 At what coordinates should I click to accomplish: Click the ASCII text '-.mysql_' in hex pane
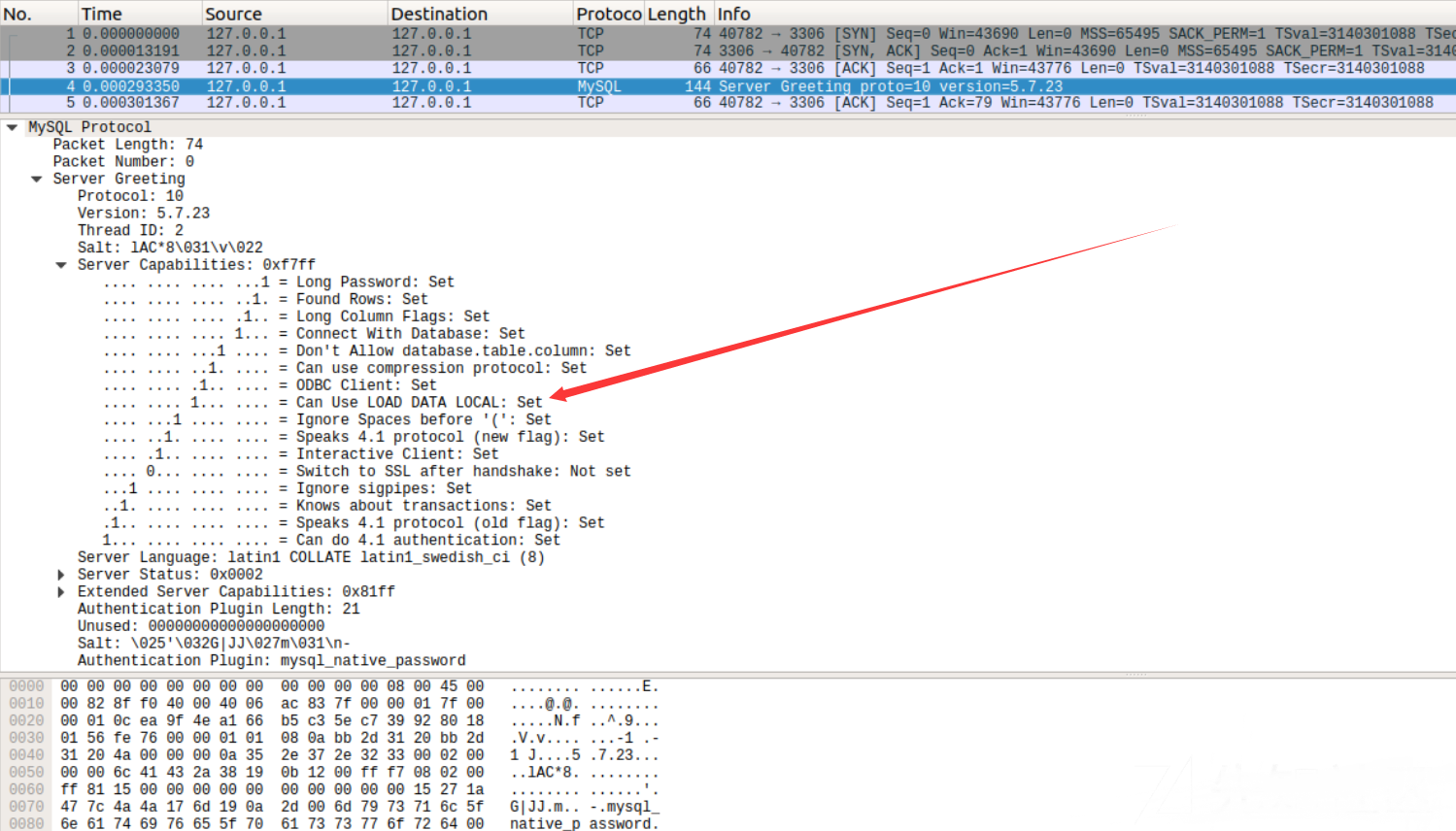pyautogui.click(x=625, y=808)
